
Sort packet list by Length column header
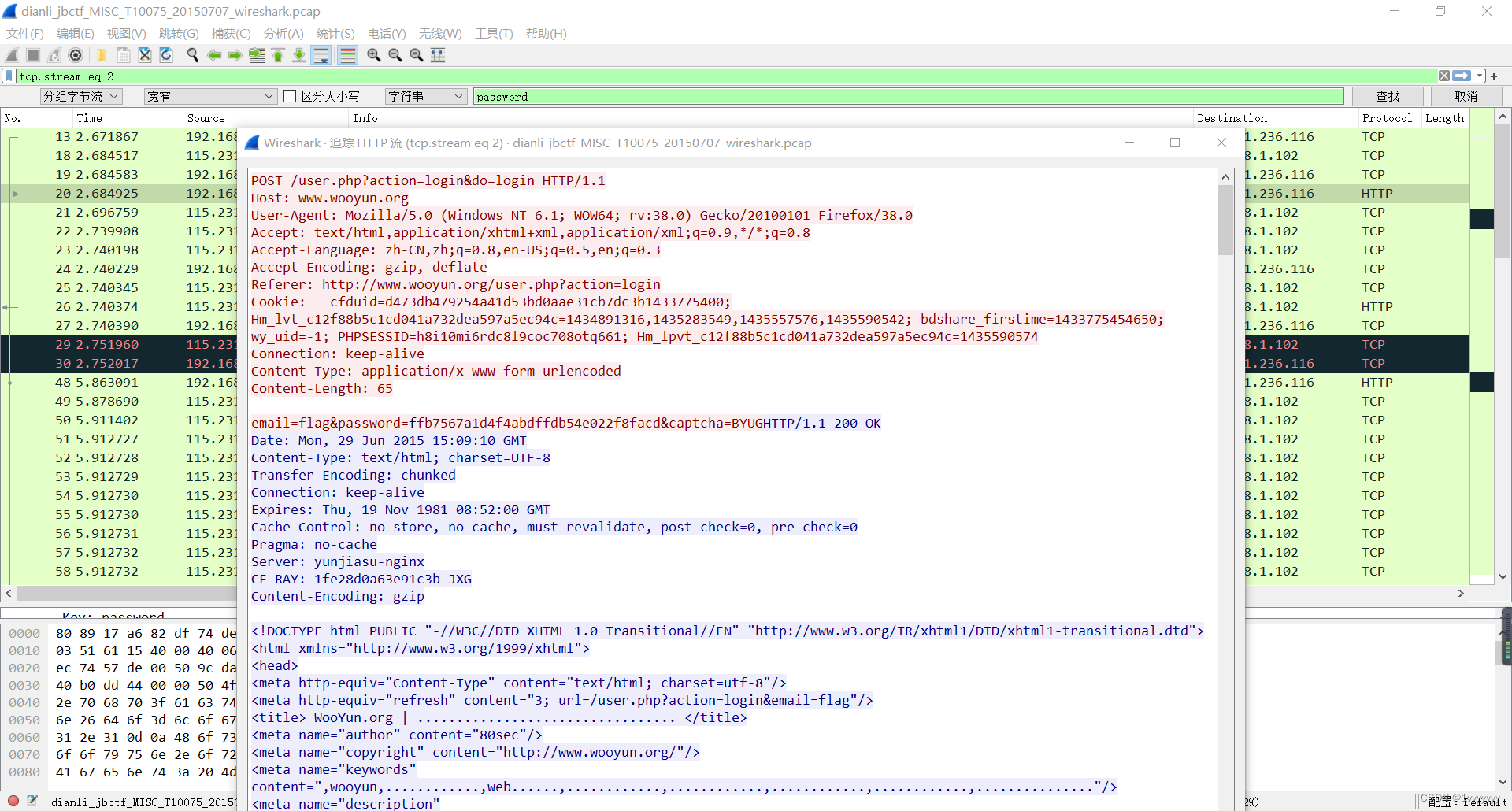click(1445, 118)
